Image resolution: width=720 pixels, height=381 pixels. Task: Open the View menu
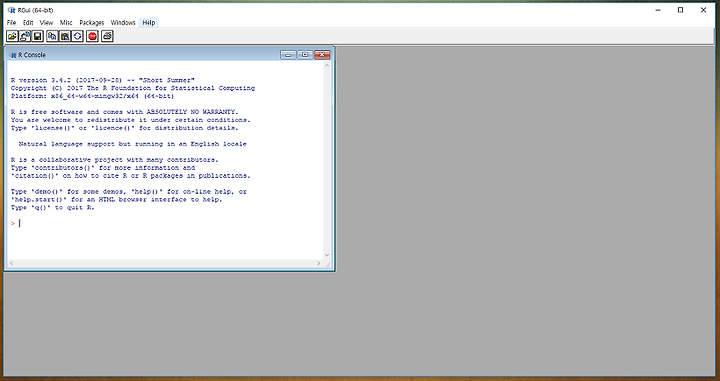point(46,22)
